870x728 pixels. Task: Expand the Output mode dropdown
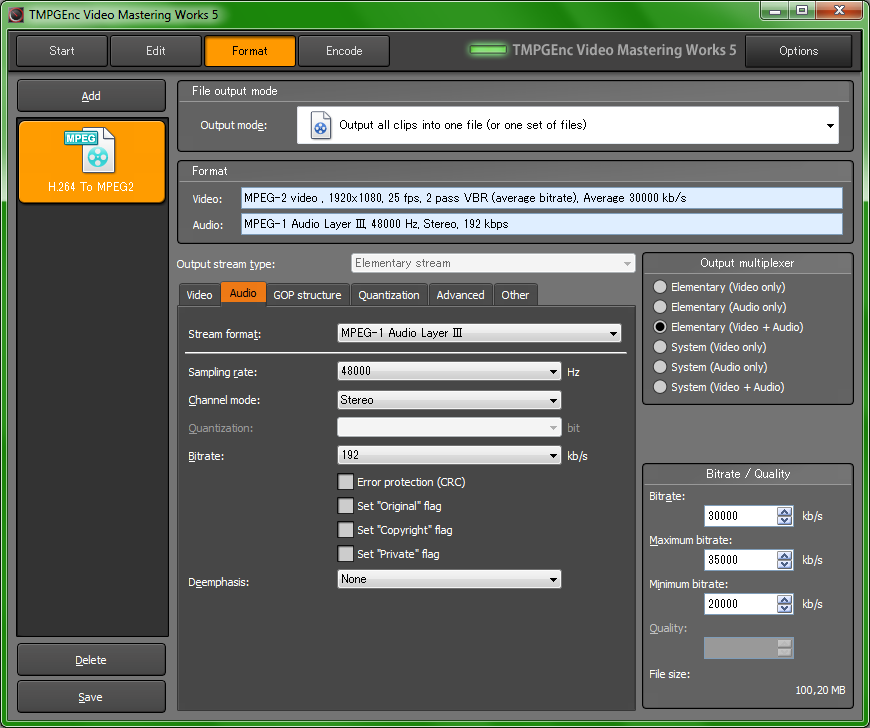(568, 125)
